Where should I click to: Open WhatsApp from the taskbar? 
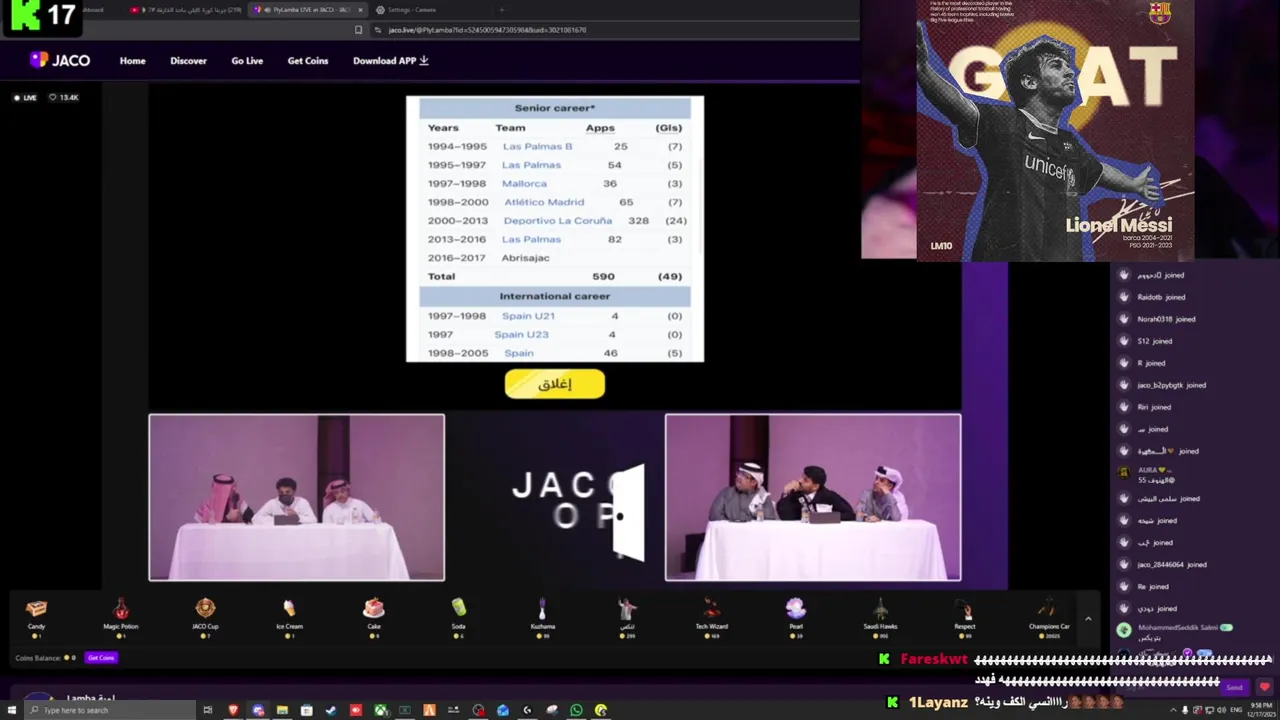[576, 710]
